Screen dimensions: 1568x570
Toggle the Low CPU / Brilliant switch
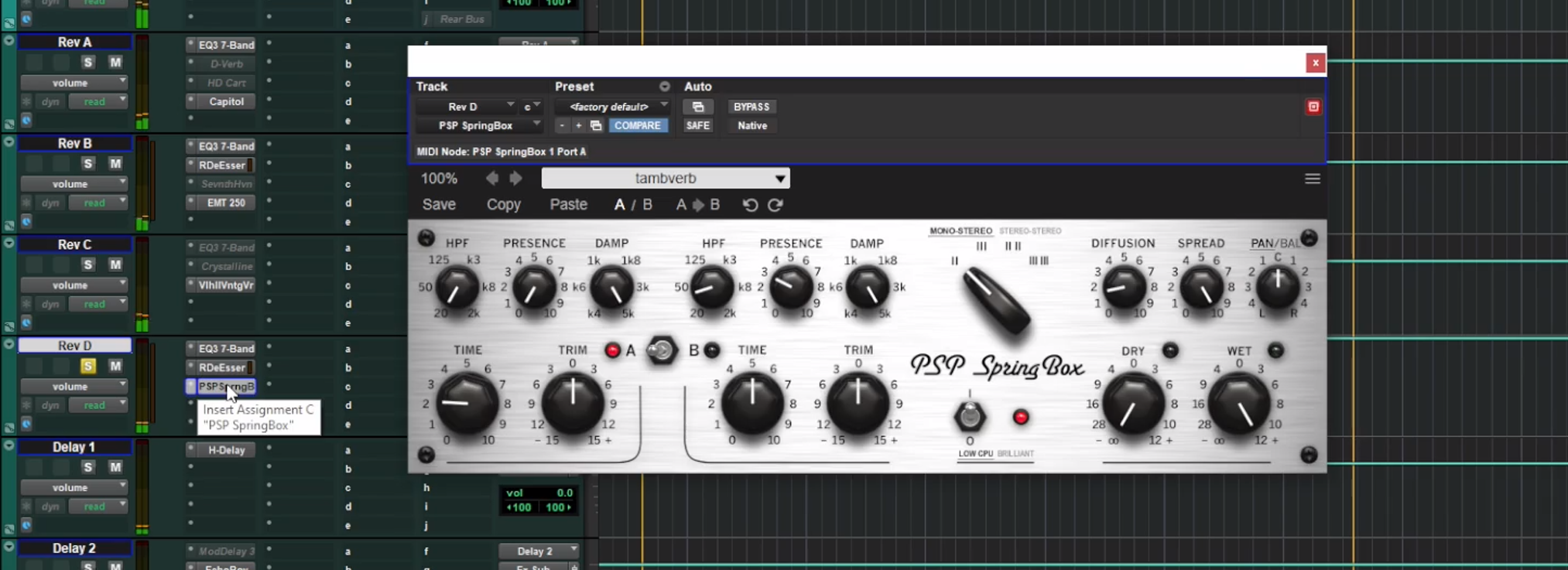tap(969, 417)
